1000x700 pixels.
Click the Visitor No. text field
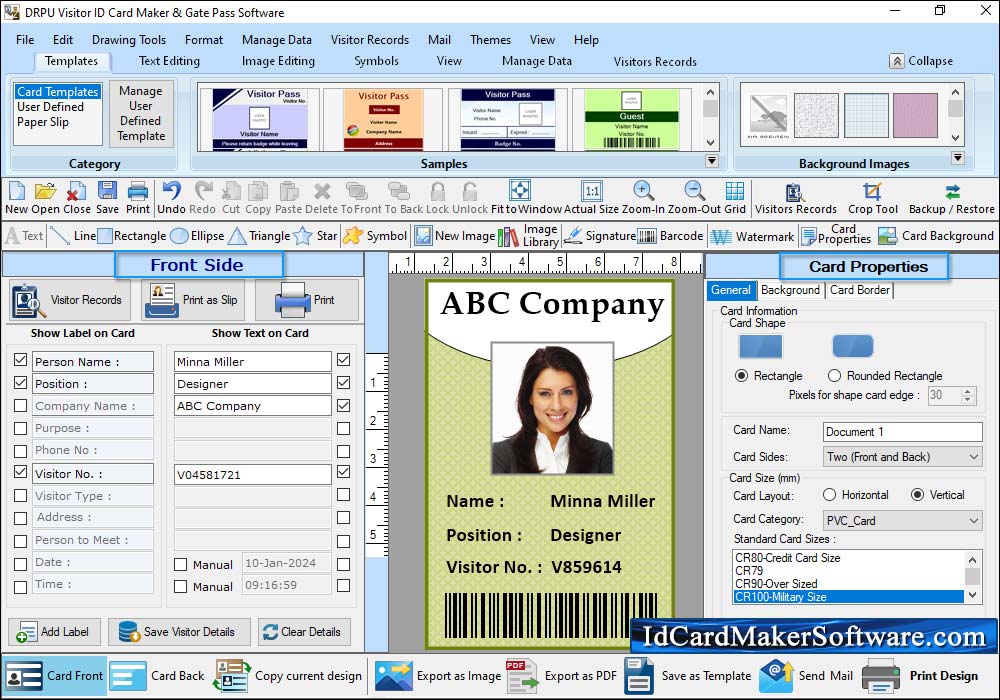click(253, 474)
